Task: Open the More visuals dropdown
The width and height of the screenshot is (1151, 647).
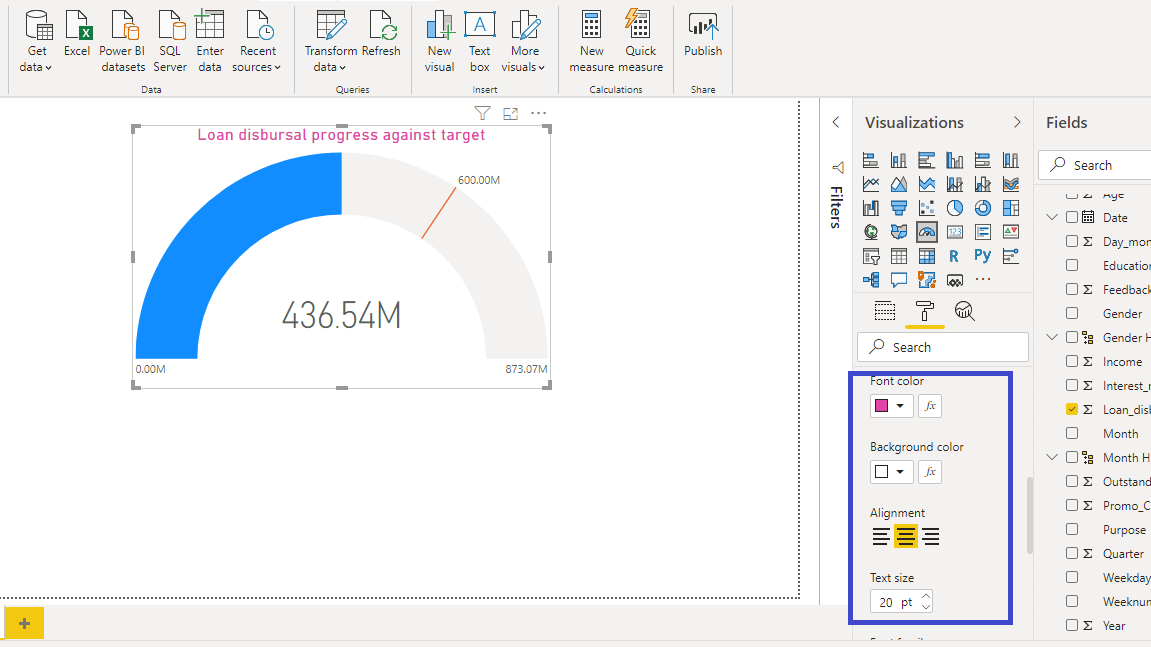Action: (x=523, y=42)
